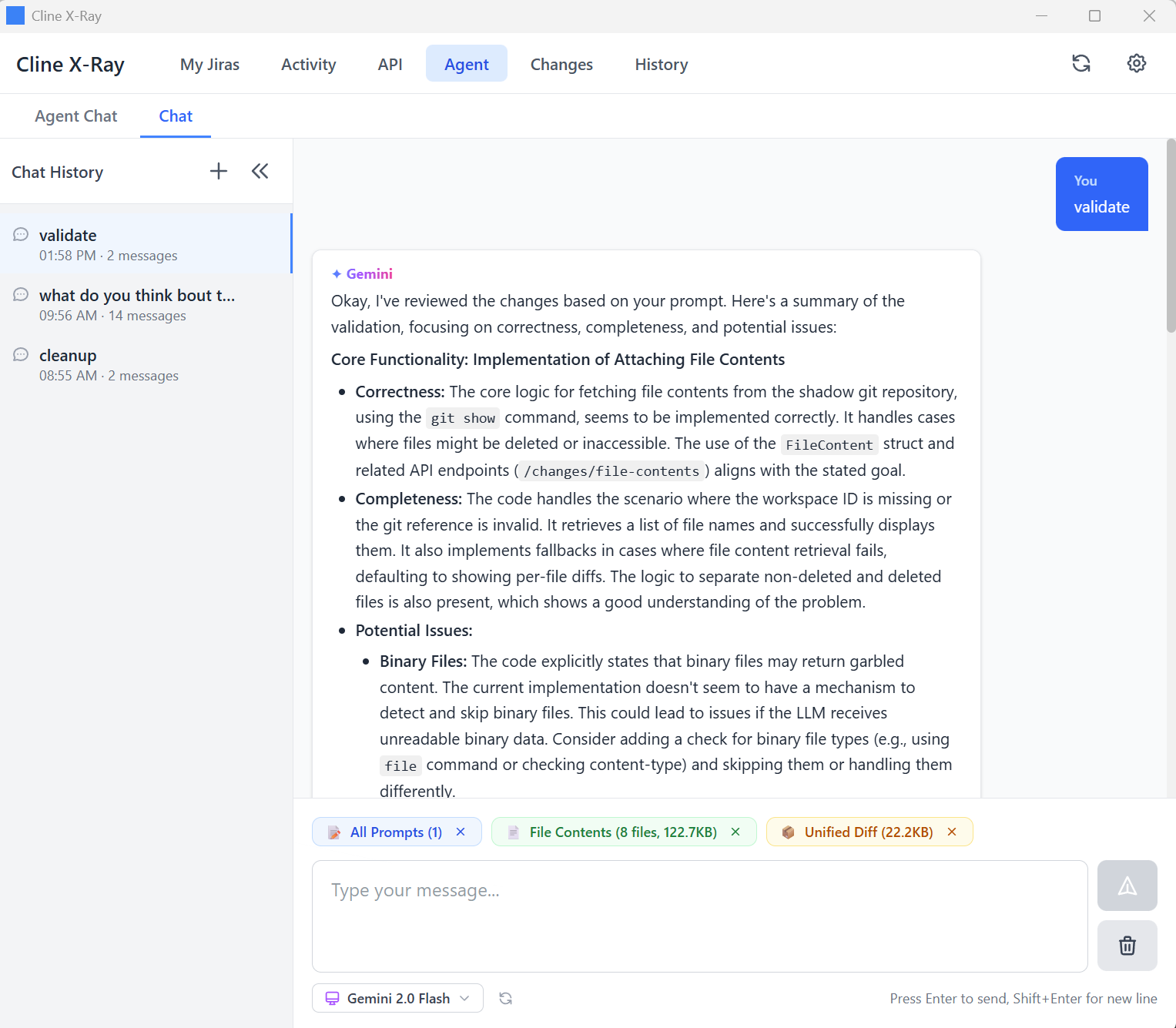
Task: Click the All Prompts (1) chip
Action: pyautogui.click(x=396, y=832)
